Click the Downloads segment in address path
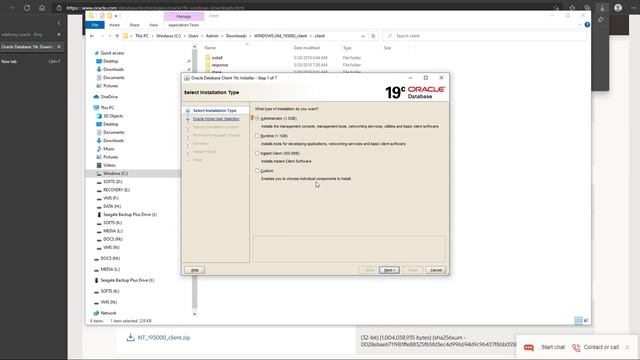The height and width of the screenshot is (360, 640). point(236,36)
